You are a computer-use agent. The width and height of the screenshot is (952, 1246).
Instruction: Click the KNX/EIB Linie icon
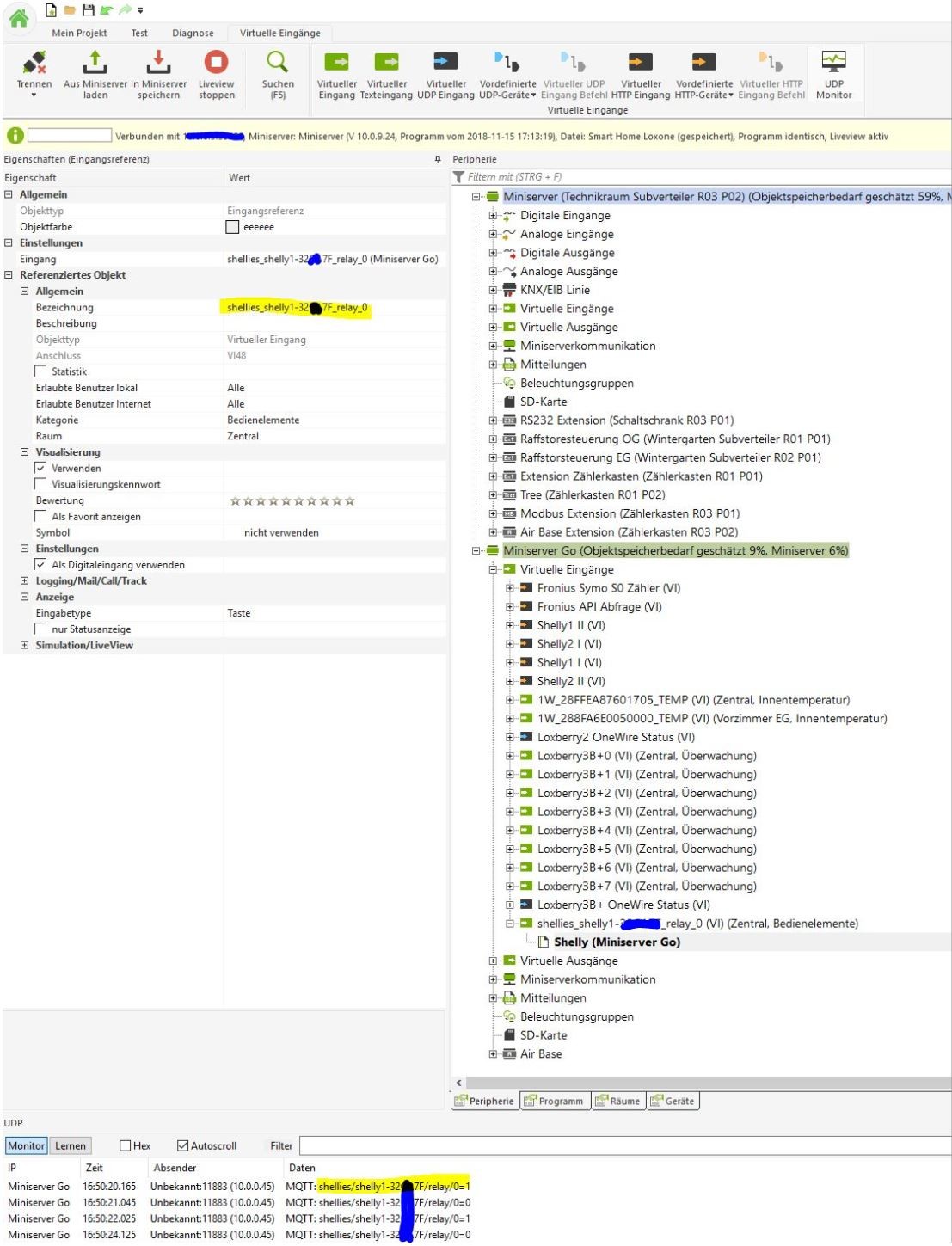click(509, 290)
